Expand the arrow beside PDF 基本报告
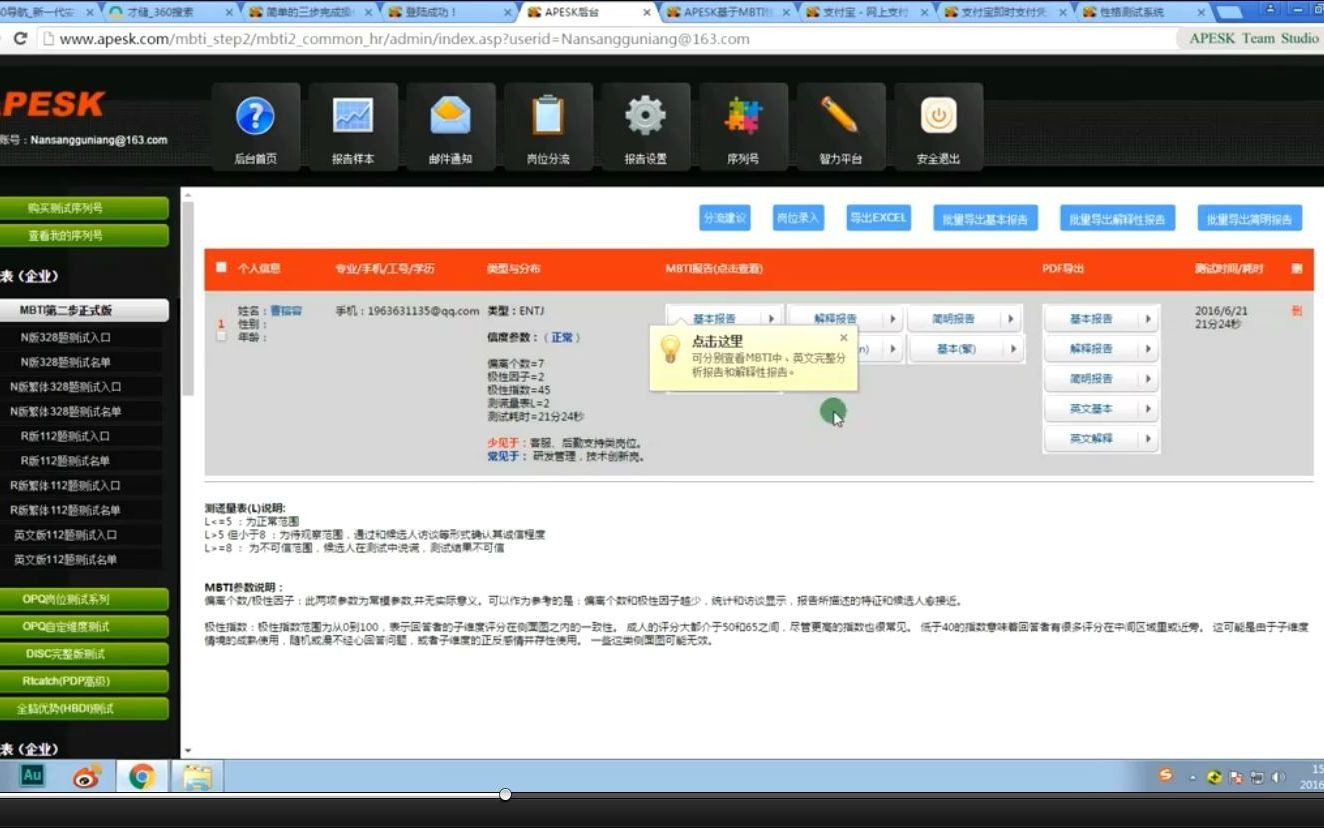This screenshot has height=828, width=1324. [1147, 319]
